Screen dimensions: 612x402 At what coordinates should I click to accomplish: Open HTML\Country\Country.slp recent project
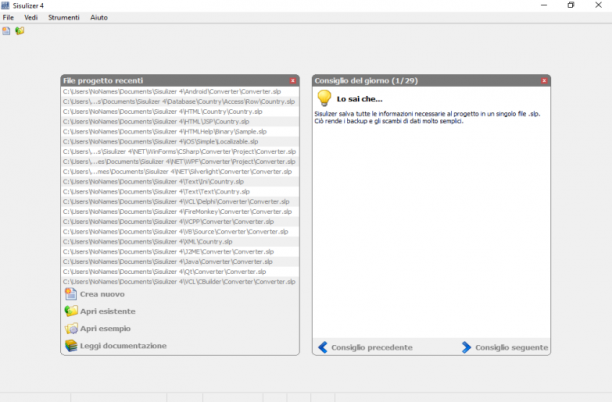180,112
